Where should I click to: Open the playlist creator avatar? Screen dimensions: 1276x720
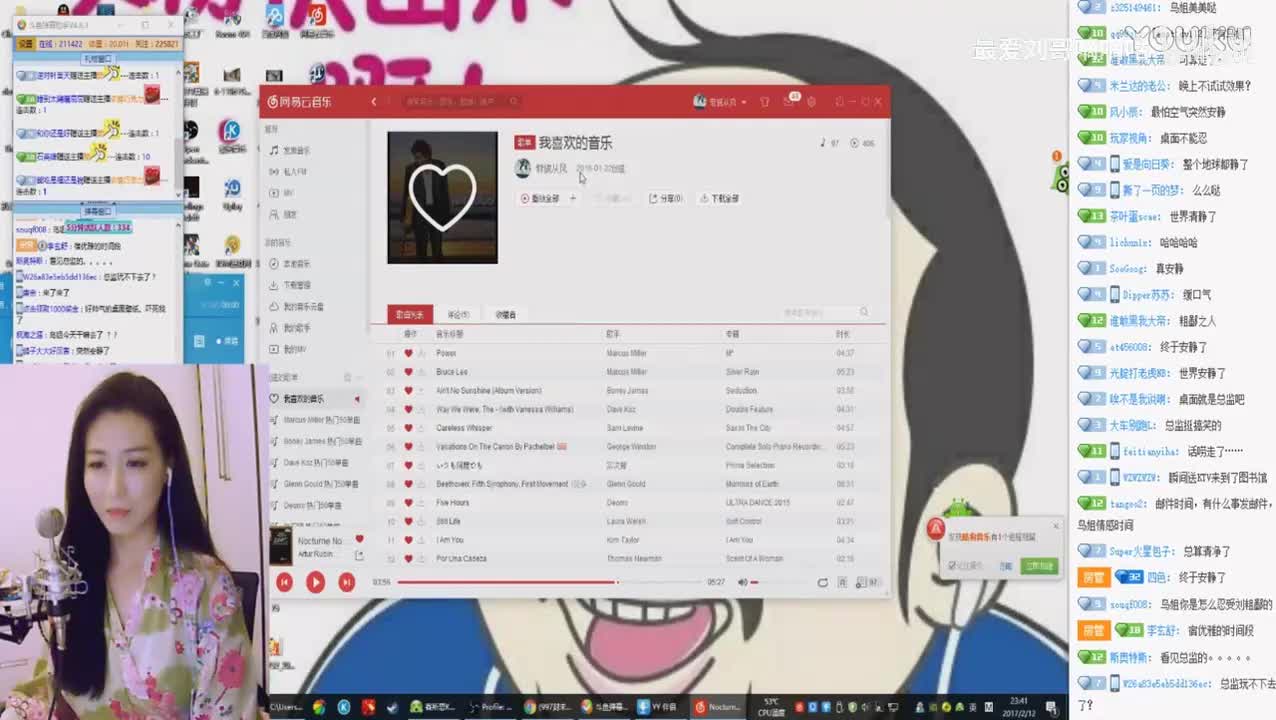[522, 168]
